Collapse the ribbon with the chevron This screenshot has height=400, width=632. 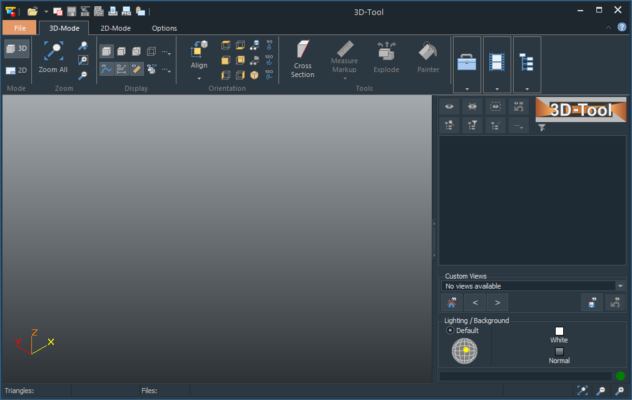pos(608,27)
